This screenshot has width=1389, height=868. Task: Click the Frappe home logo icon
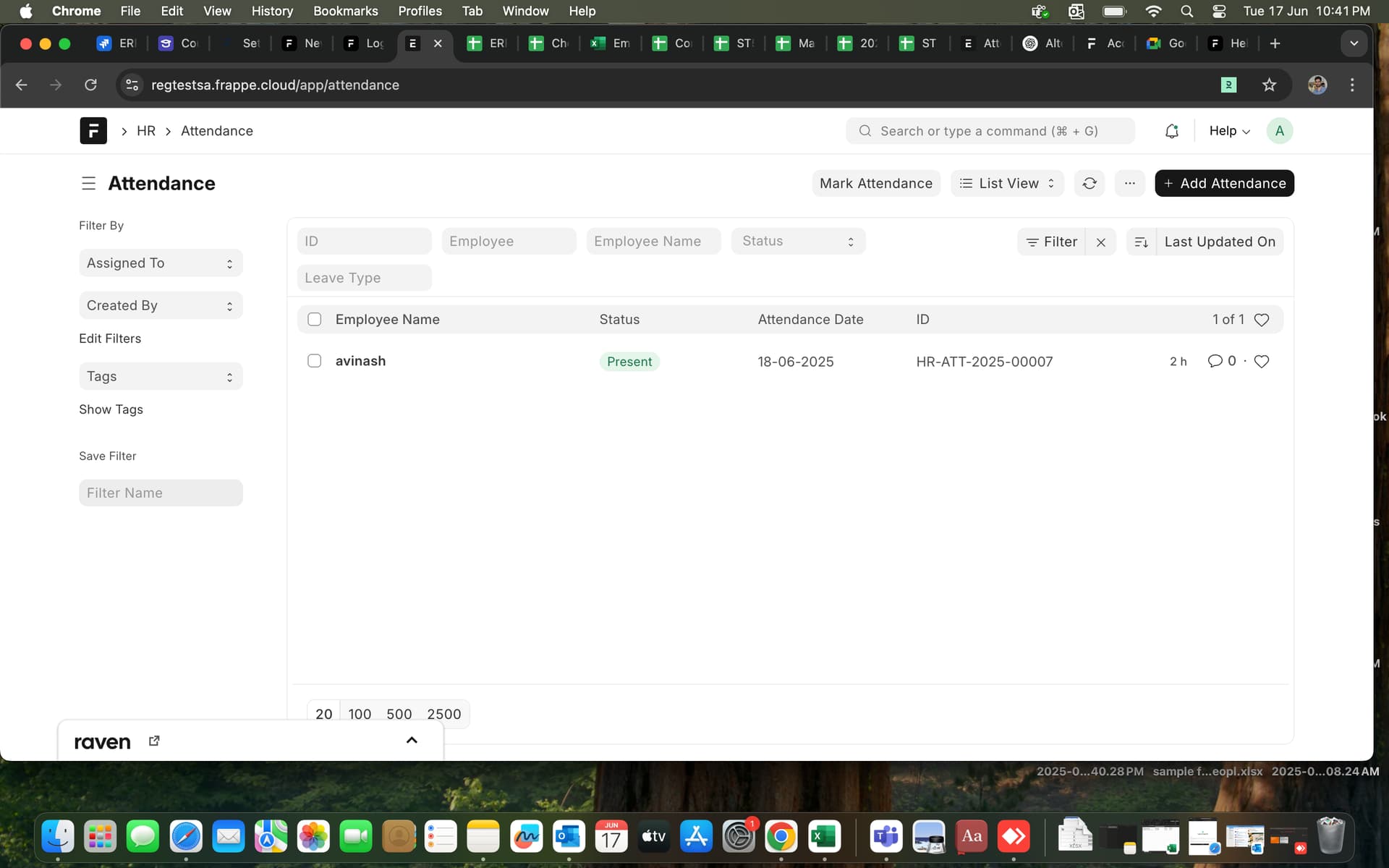[93, 131]
